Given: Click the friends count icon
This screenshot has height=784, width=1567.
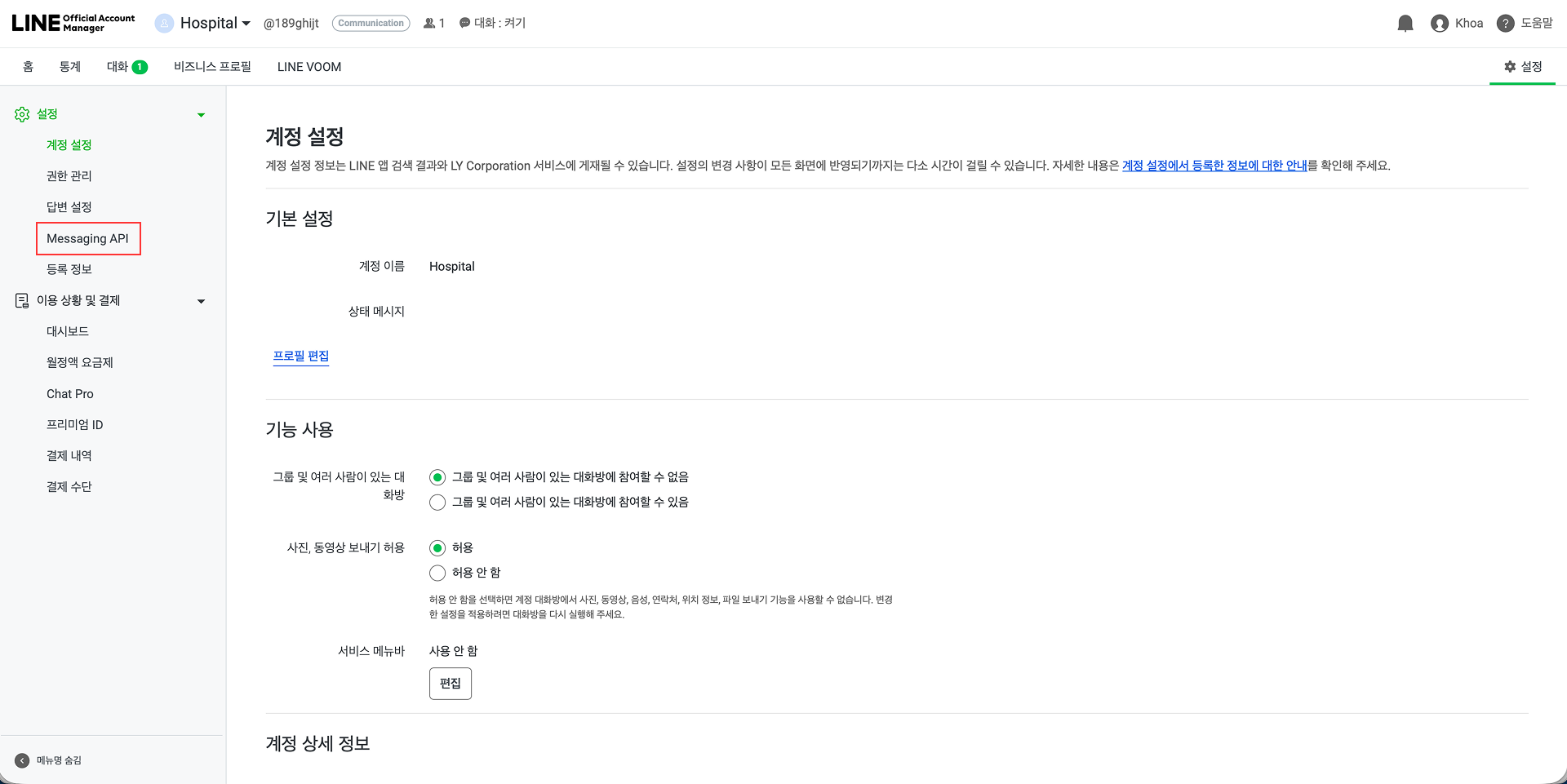Looking at the screenshot, I should tap(428, 23).
